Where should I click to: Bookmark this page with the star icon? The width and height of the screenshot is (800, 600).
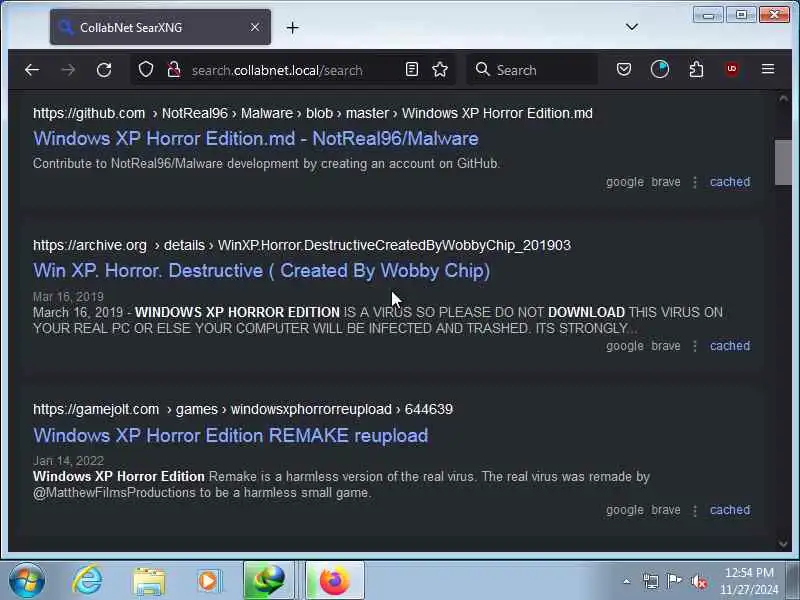pos(440,69)
